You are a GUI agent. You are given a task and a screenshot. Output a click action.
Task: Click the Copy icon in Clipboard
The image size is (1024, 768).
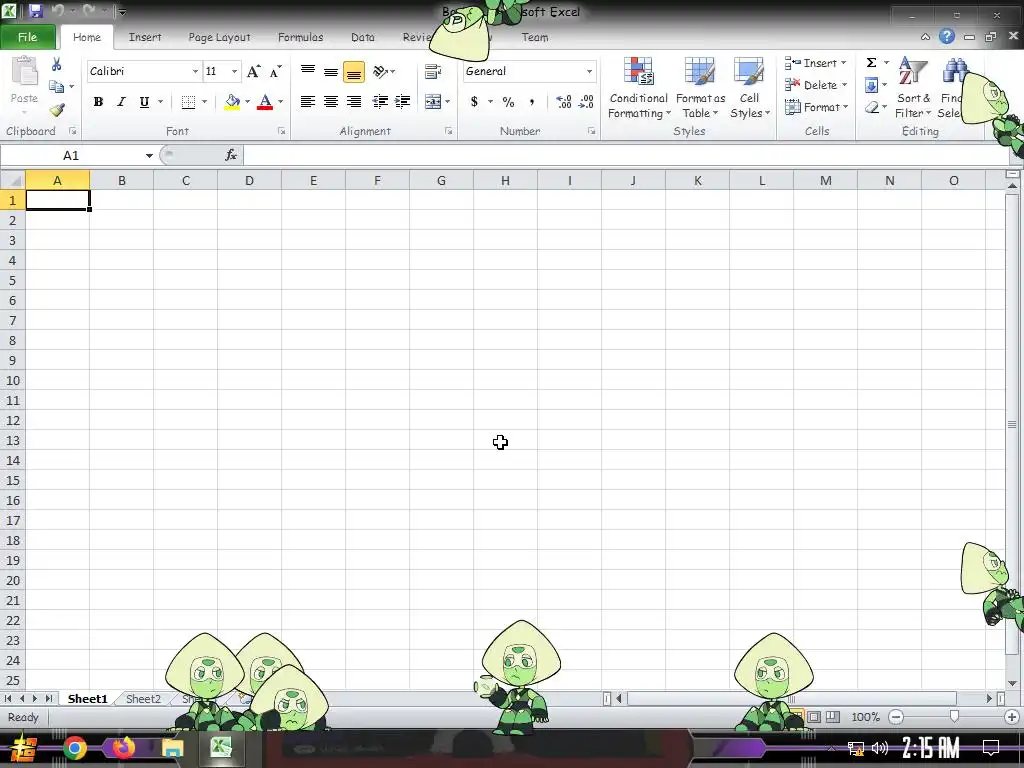pyautogui.click(x=56, y=86)
